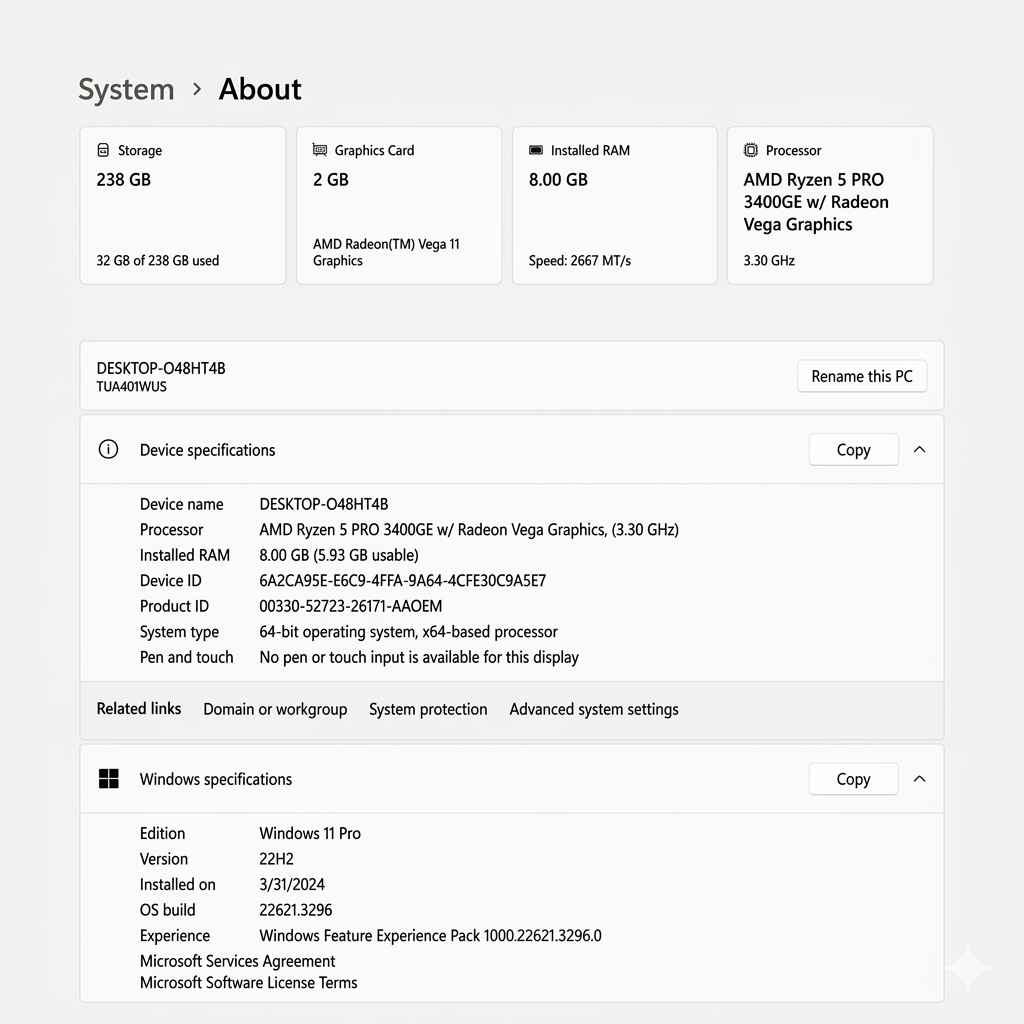Open the Storage card showing 238 GB
The image size is (1024, 1024).
pos(183,206)
